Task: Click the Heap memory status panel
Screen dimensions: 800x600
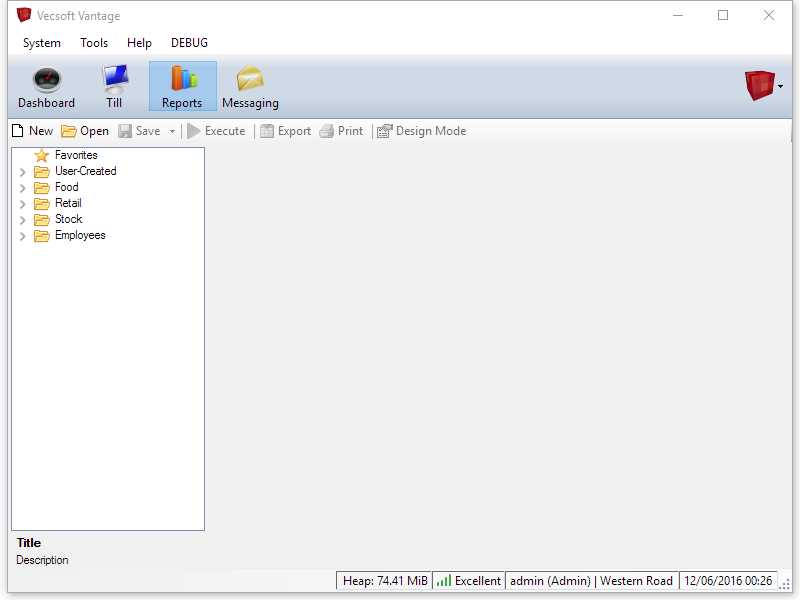Action: [384, 581]
